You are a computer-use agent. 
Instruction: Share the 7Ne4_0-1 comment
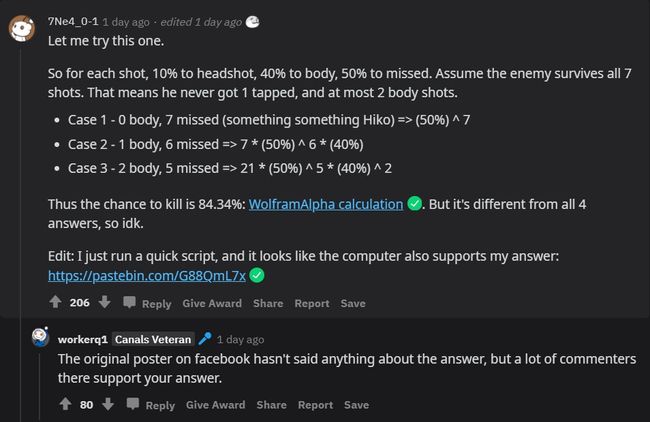point(268,303)
